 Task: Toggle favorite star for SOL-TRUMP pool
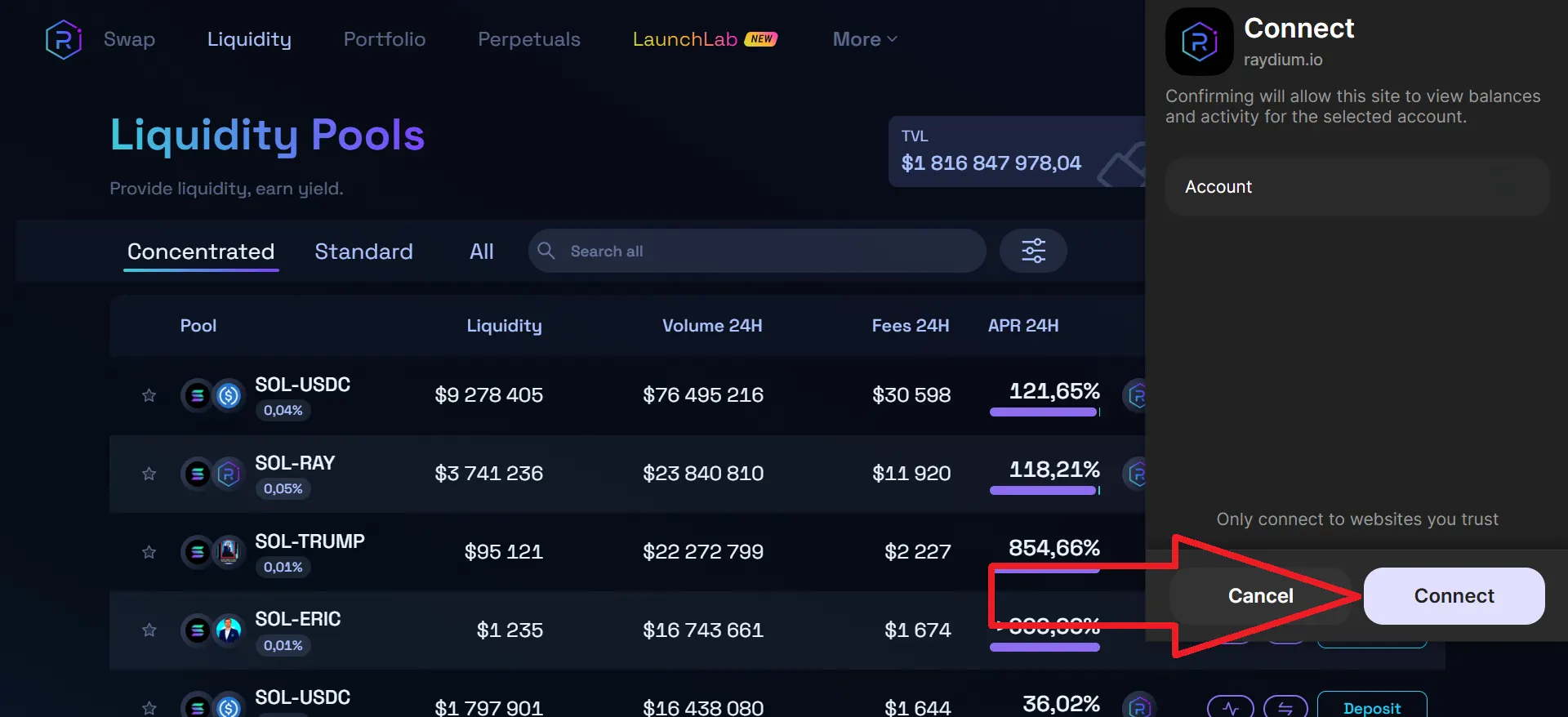click(149, 552)
